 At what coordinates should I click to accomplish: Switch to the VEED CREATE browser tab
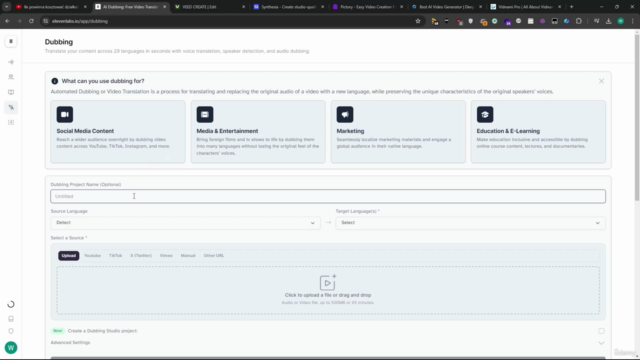point(209,7)
